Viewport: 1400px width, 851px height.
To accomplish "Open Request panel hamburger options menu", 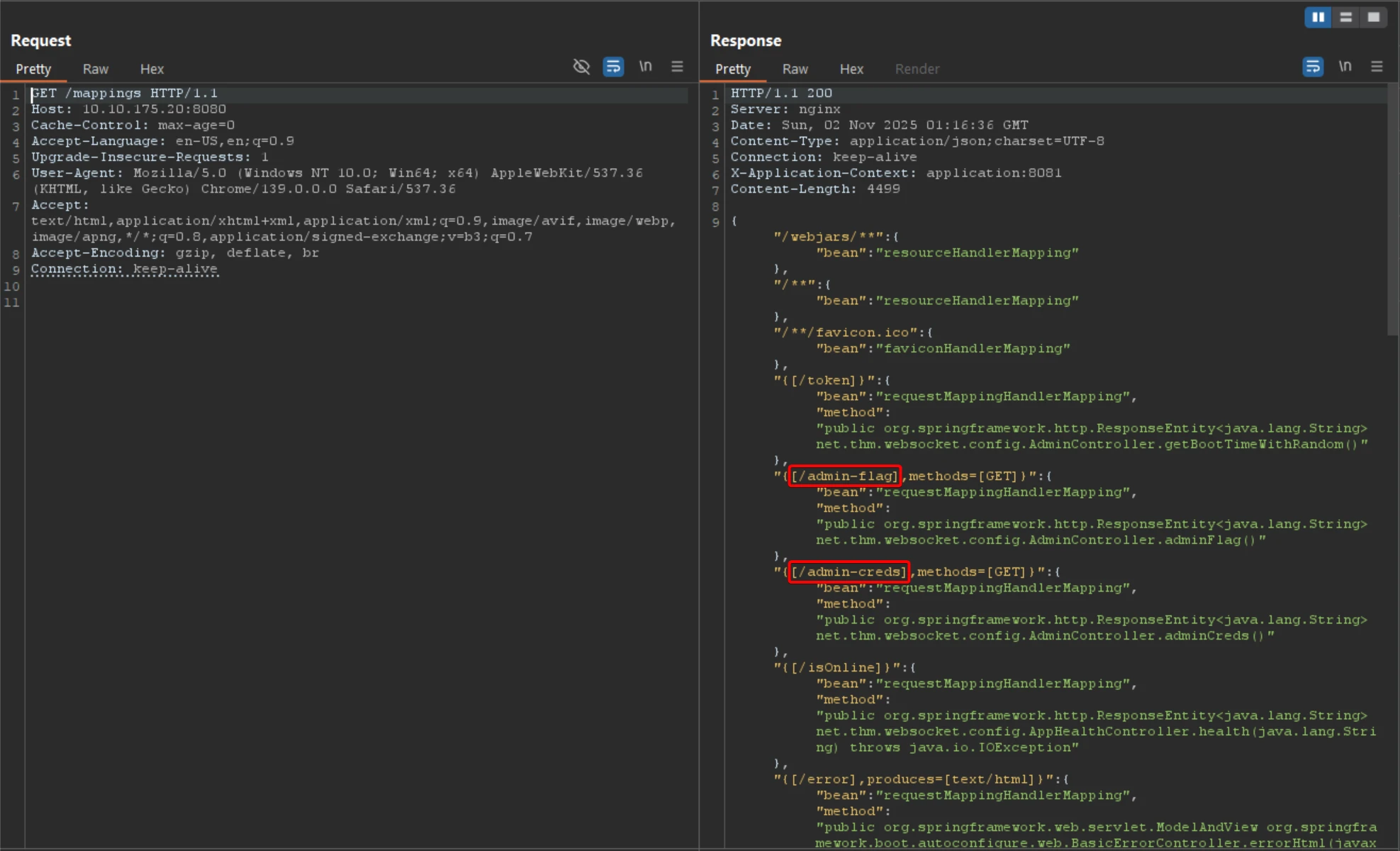I will [677, 67].
